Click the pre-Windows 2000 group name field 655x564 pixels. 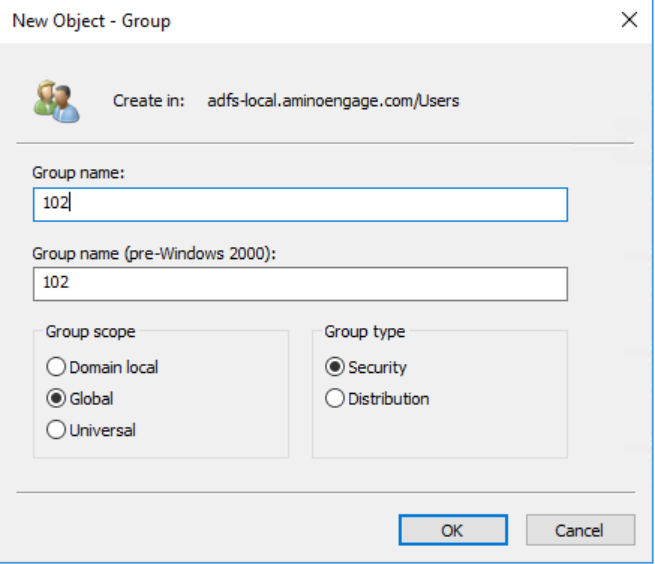tap(300, 283)
